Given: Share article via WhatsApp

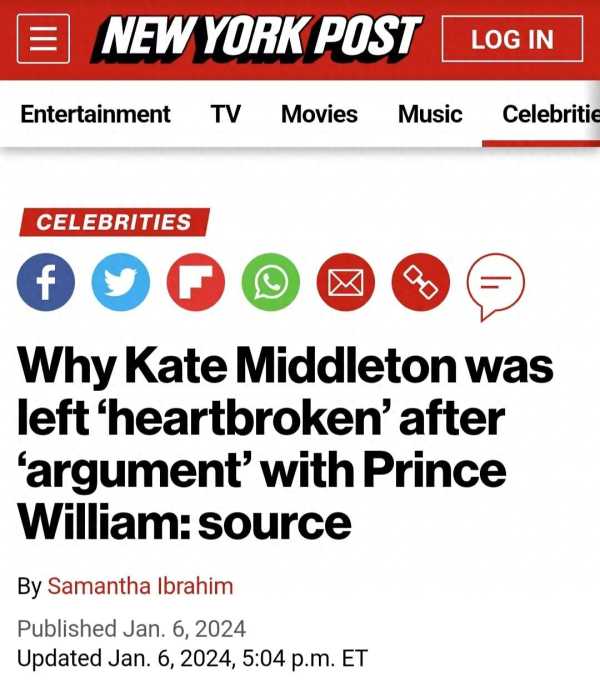Looking at the screenshot, I should [x=271, y=282].
